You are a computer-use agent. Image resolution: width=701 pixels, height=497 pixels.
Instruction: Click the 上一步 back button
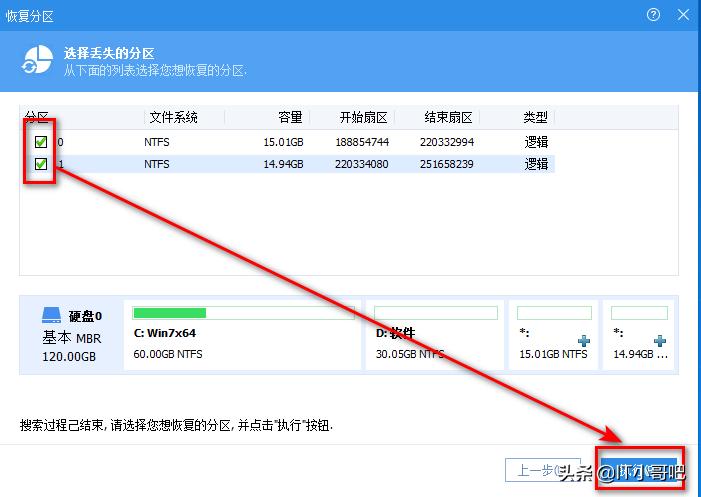pos(543,470)
